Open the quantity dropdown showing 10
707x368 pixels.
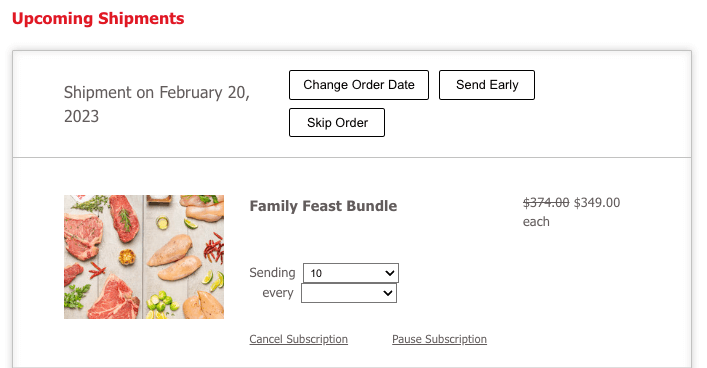[351, 273]
